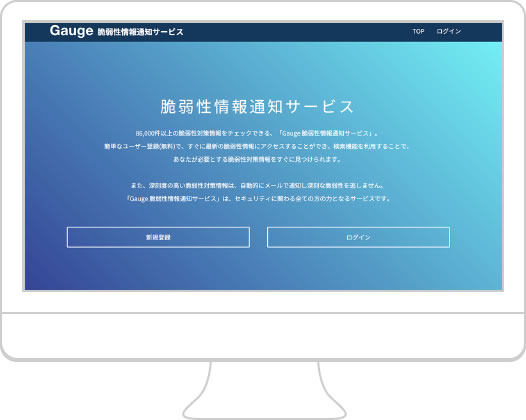This screenshot has width=526, height=420.
Task: Click the line starting with 86,000件以上
Action: click(257, 134)
